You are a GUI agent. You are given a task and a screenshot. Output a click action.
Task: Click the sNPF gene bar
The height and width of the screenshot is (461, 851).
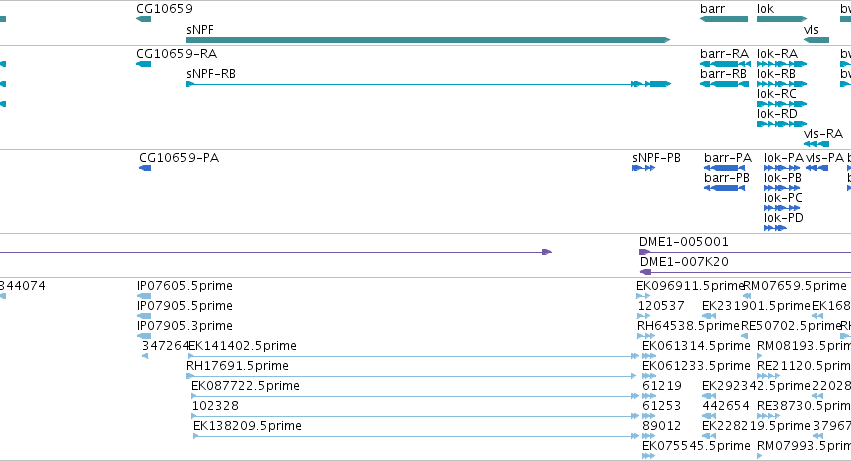coord(428,40)
